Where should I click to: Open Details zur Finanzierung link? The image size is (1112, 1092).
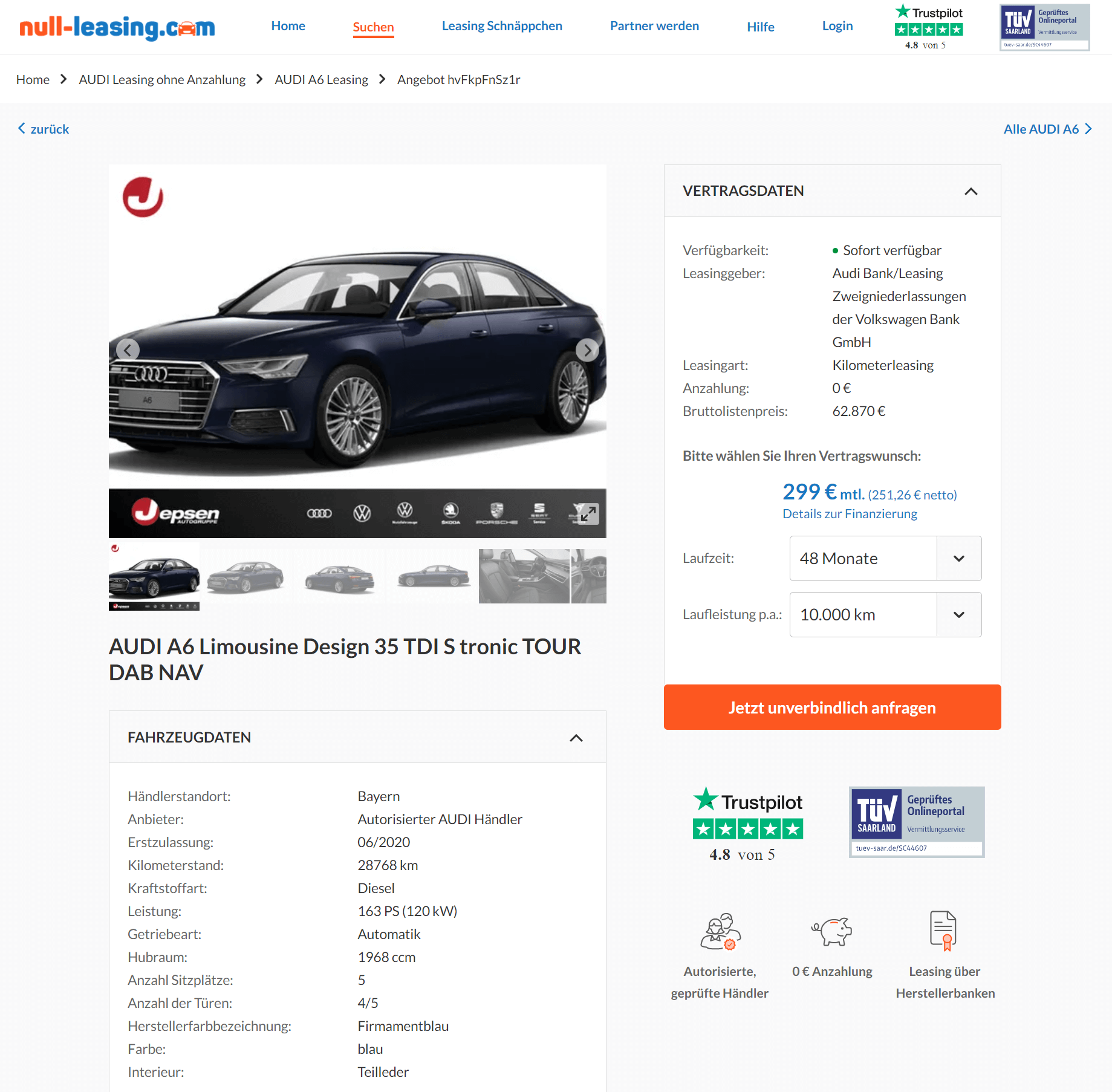(850, 514)
